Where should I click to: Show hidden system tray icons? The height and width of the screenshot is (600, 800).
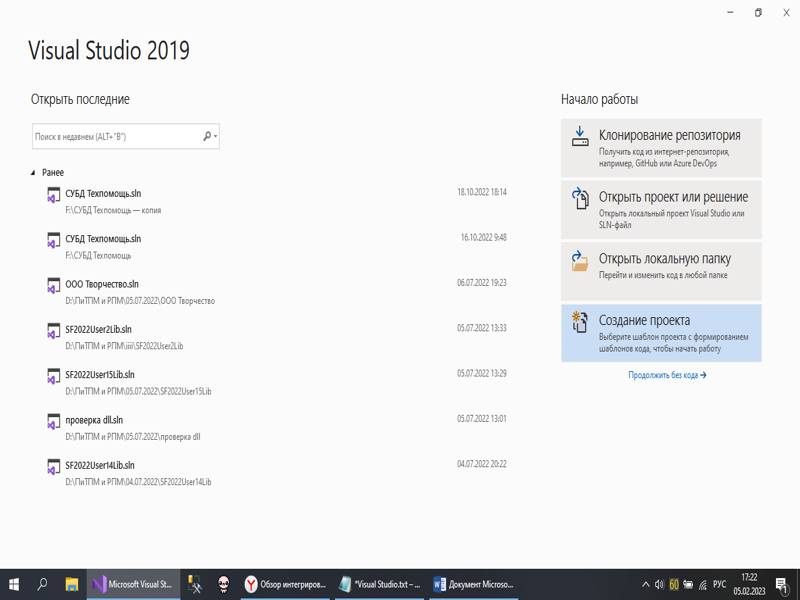point(644,584)
